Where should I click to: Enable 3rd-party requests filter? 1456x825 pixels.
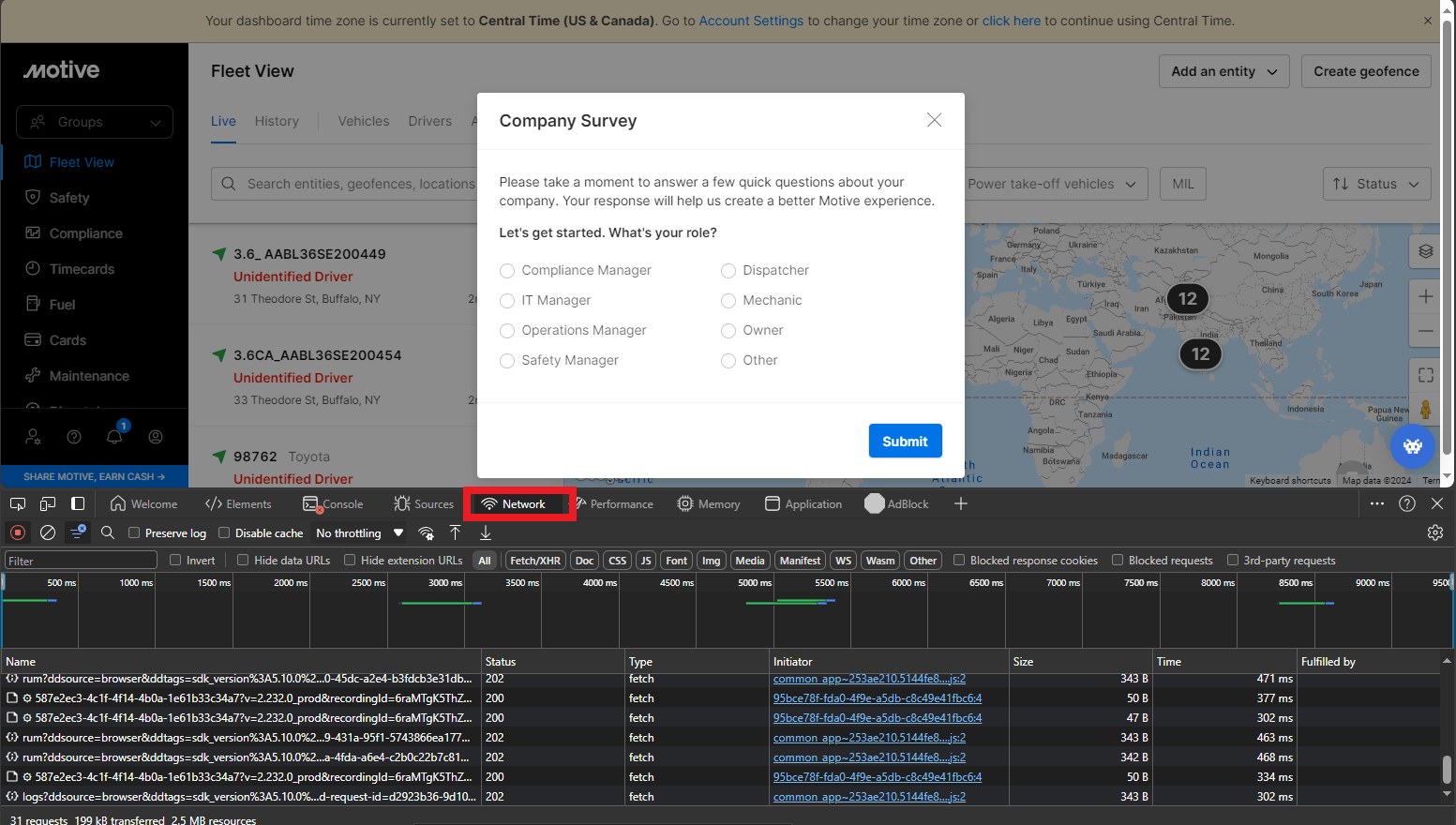(1233, 560)
